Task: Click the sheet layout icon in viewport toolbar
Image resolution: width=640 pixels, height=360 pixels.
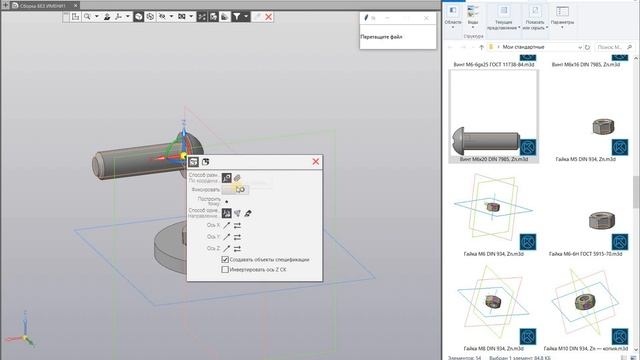Action: (x=76, y=17)
